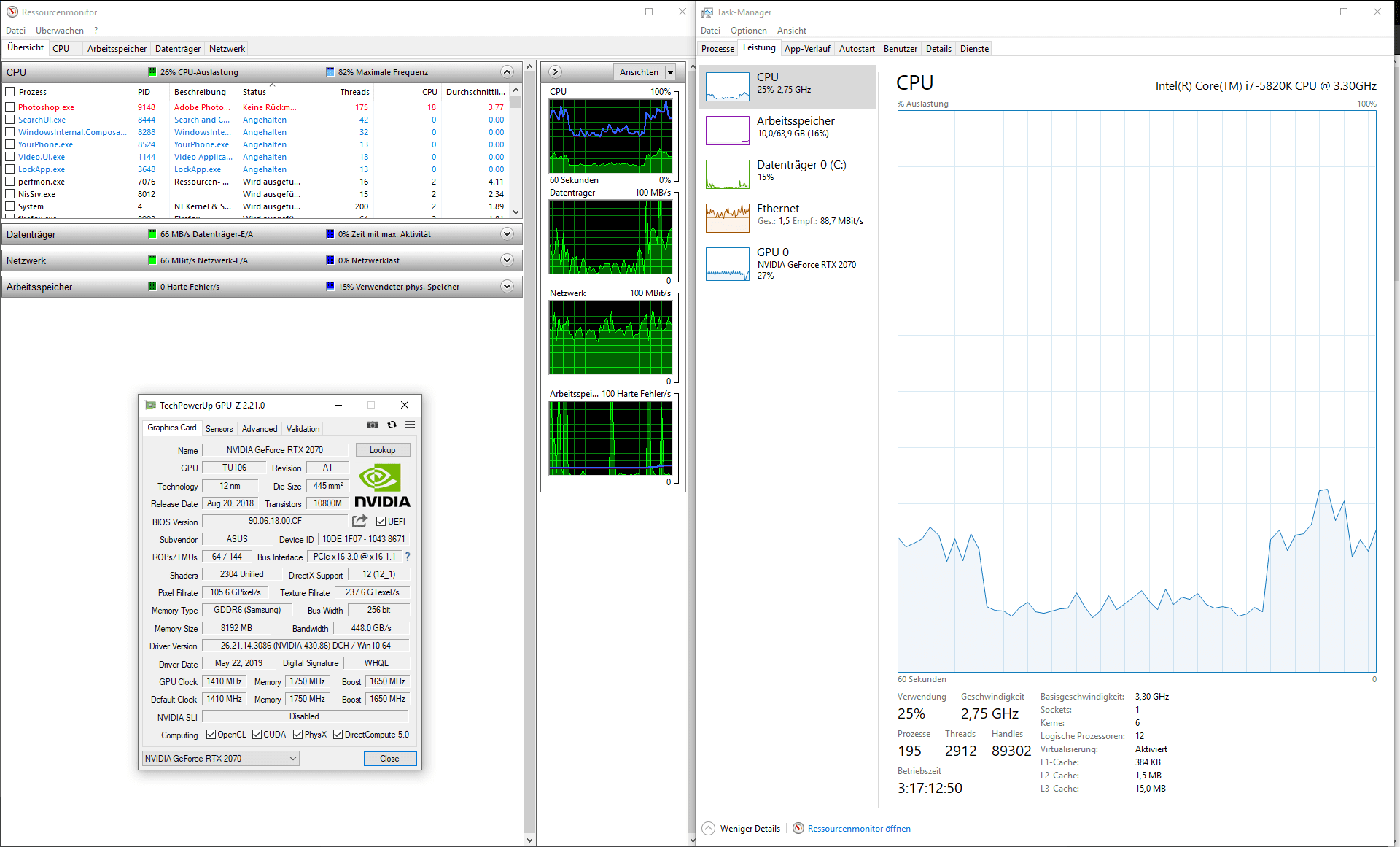Viewport: 1400px width, 847px height.
Task: Click Weniger Details in Task-Manager
Action: [750, 829]
